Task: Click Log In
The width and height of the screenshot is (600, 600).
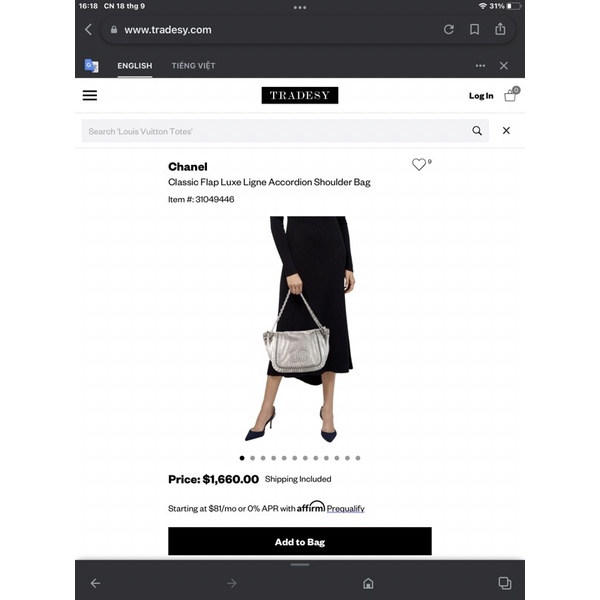Action: click(x=481, y=96)
